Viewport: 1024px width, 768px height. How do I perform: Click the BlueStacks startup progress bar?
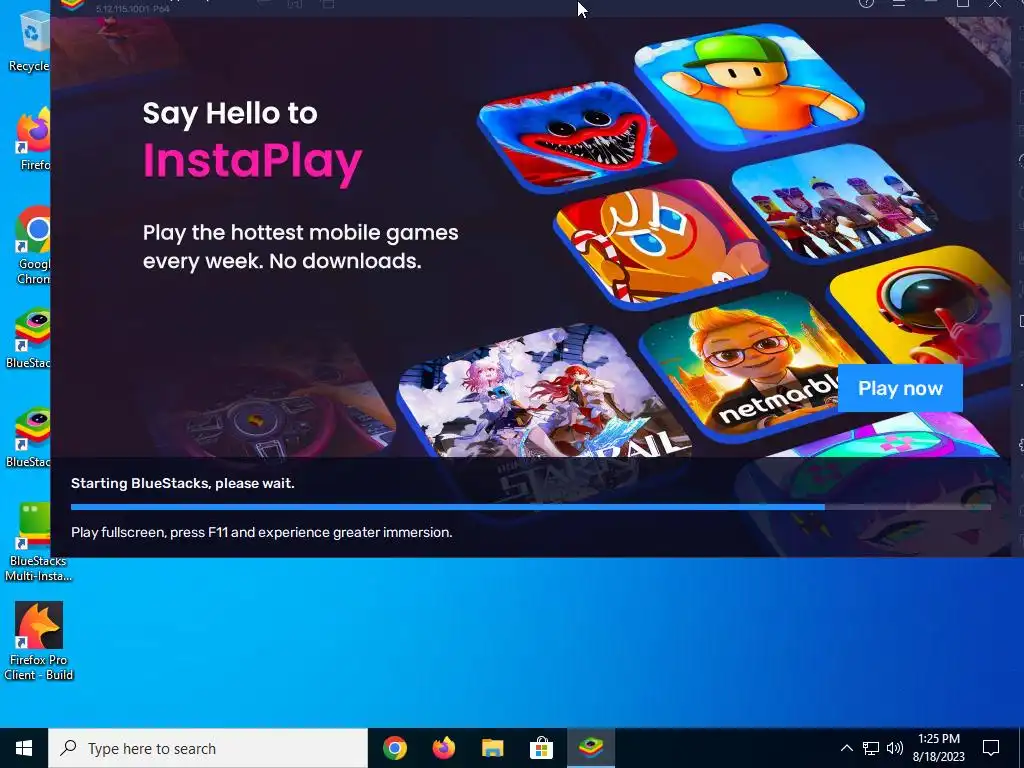tap(530, 507)
